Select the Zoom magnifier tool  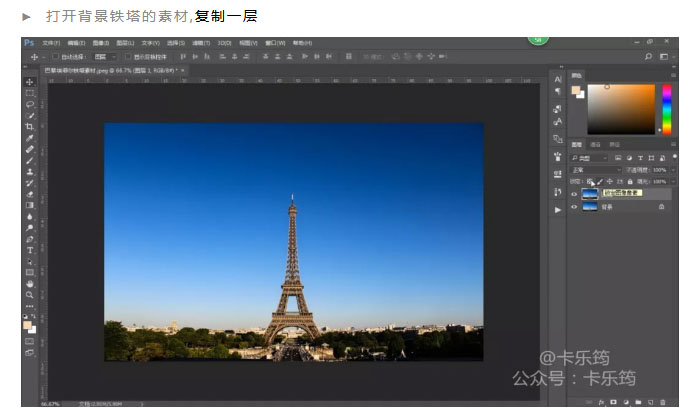(30, 296)
